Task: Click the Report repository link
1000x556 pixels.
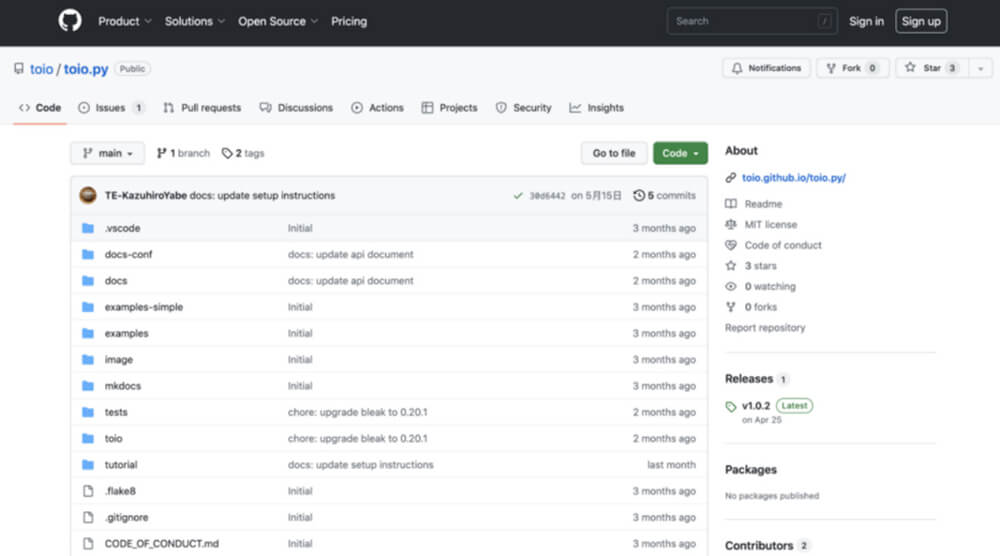Action: click(x=765, y=328)
